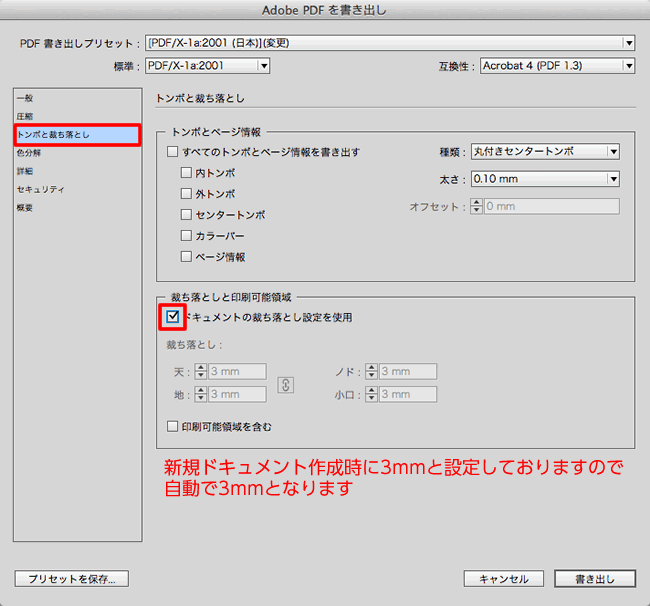Open the PDF 書き出しプリセット dropdown

coord(390,43)
